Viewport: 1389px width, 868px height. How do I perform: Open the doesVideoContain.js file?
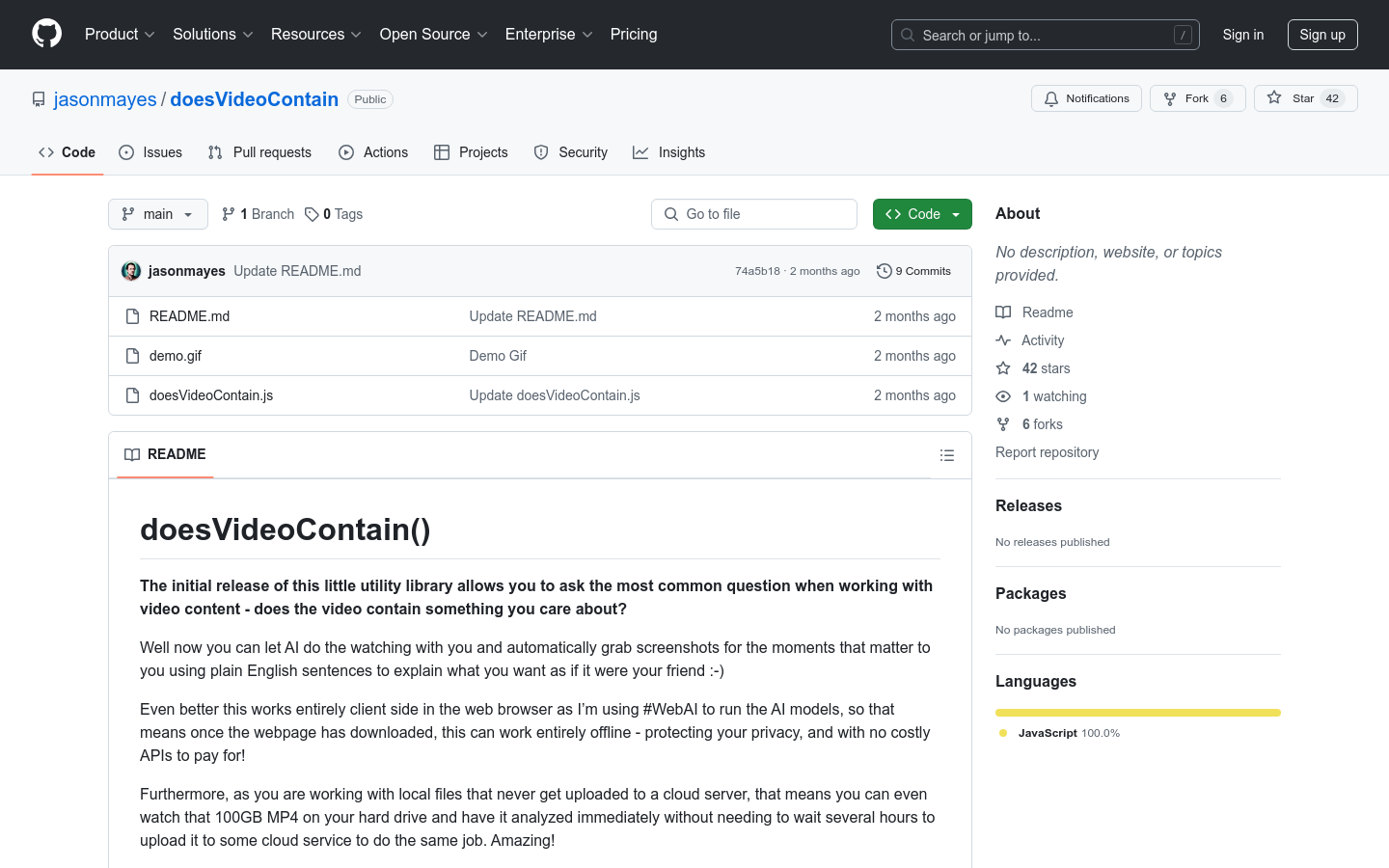click(211, 395)
